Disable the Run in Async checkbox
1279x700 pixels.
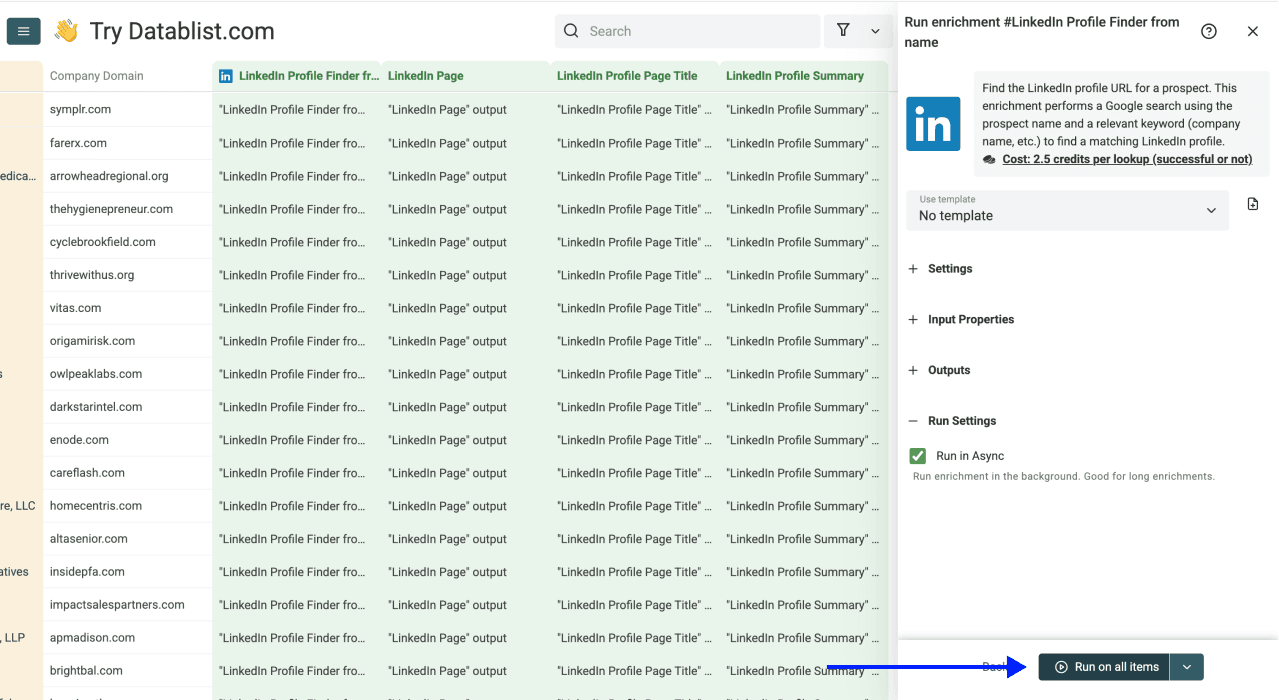click(x=917, y=455)
